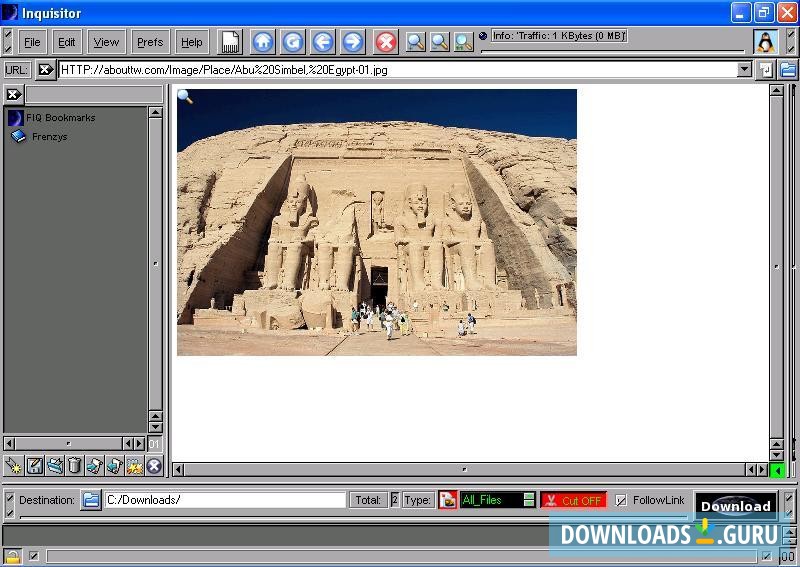800x567 pixels.
Task: Click the round blue X bookmark icon
Action: pyautogui.click(x=154, y=465)
